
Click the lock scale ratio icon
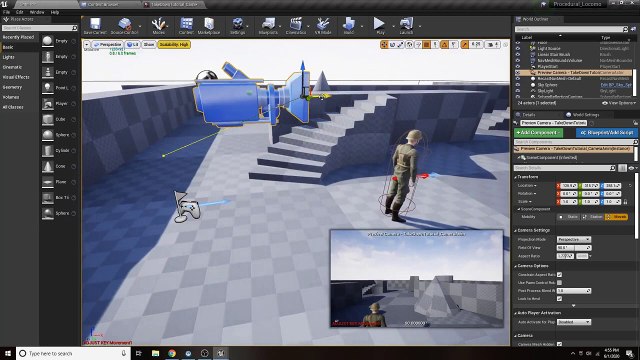click(x=625, y=202)
